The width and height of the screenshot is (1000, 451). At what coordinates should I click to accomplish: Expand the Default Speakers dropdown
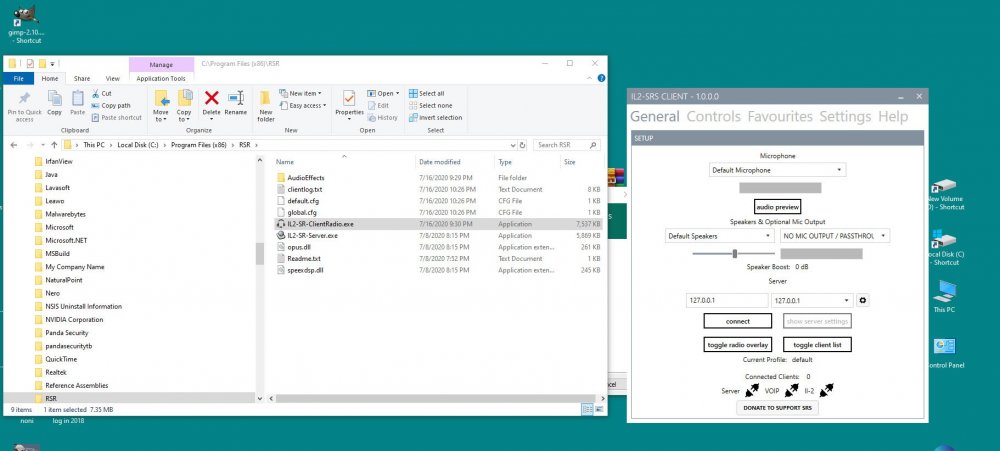720,236
